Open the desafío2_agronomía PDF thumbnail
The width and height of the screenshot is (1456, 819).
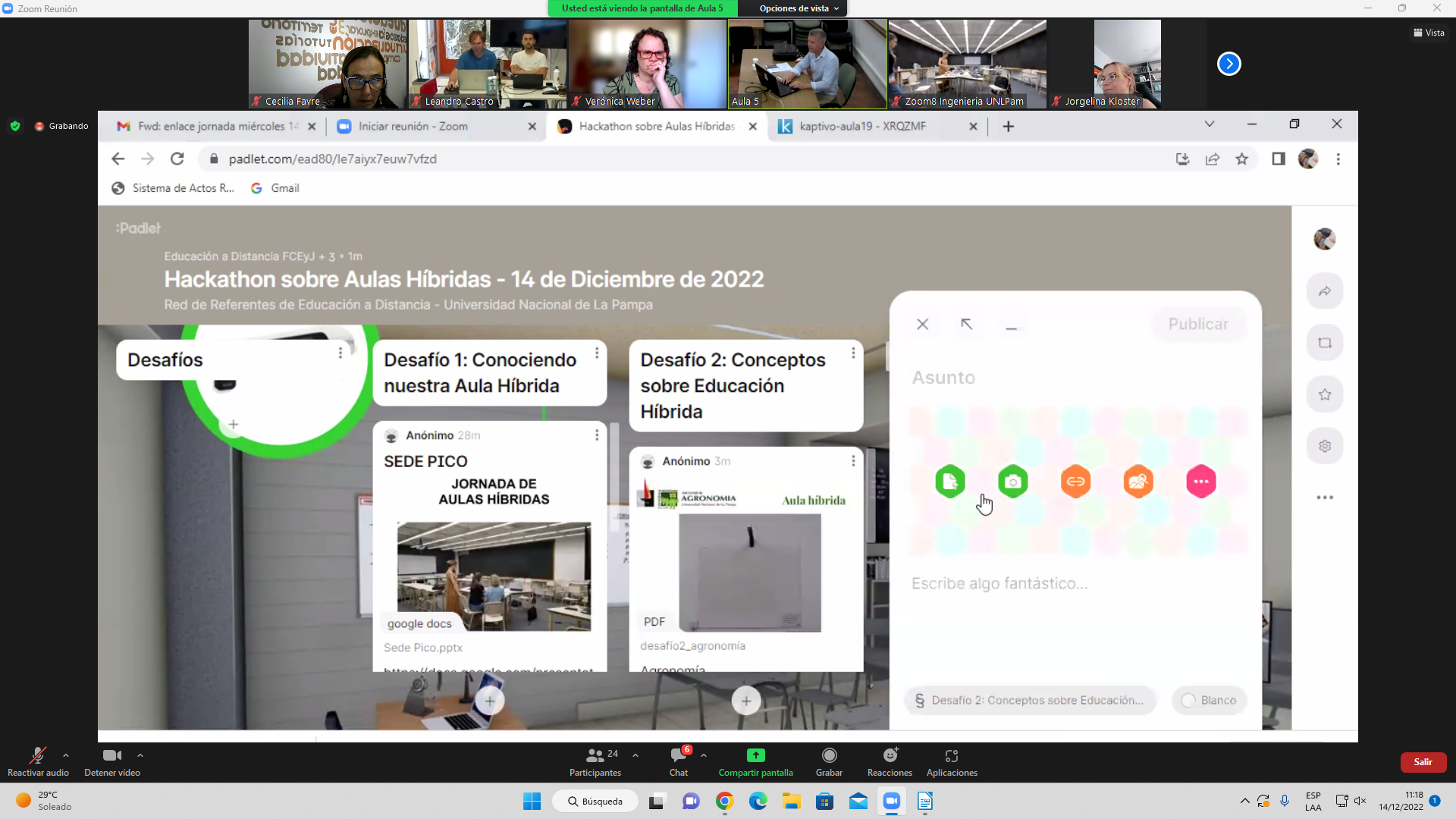point(749,573)
